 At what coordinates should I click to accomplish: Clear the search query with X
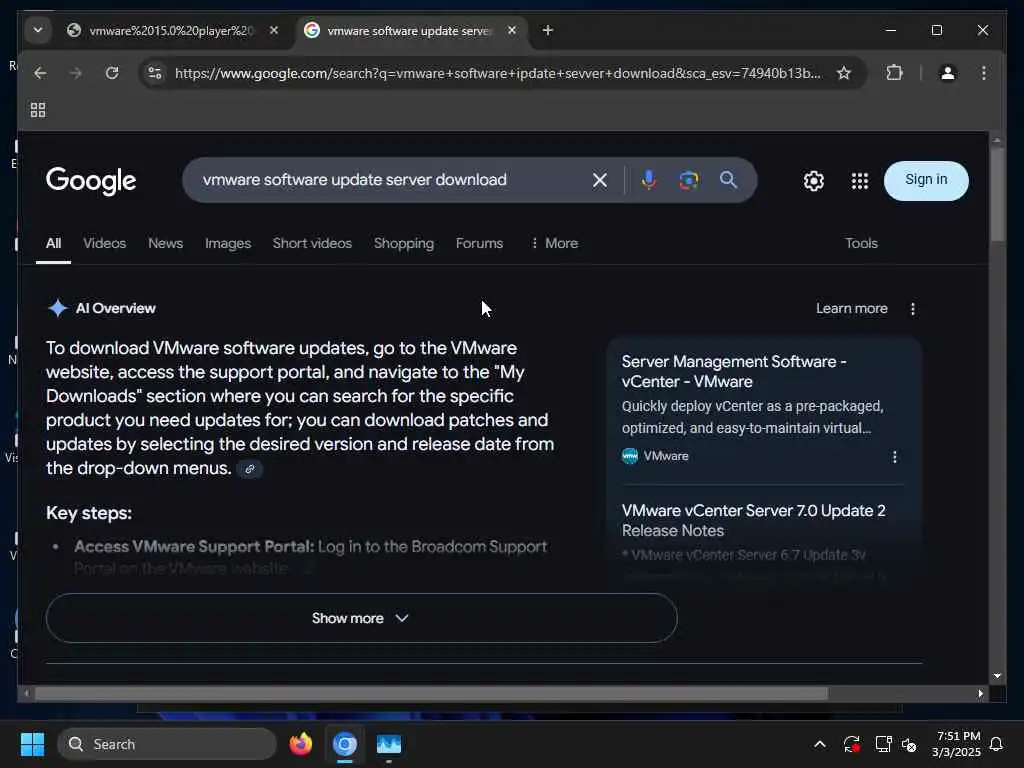click(600, 180)
